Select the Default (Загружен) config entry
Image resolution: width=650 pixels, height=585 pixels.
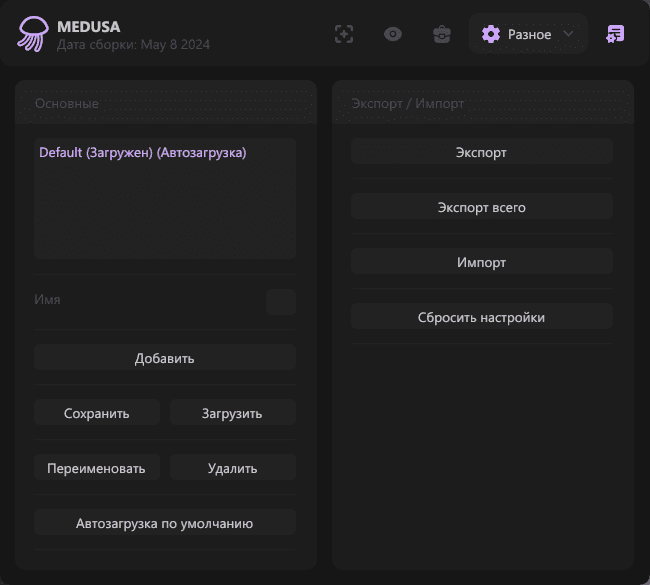[x=142, y=153]
